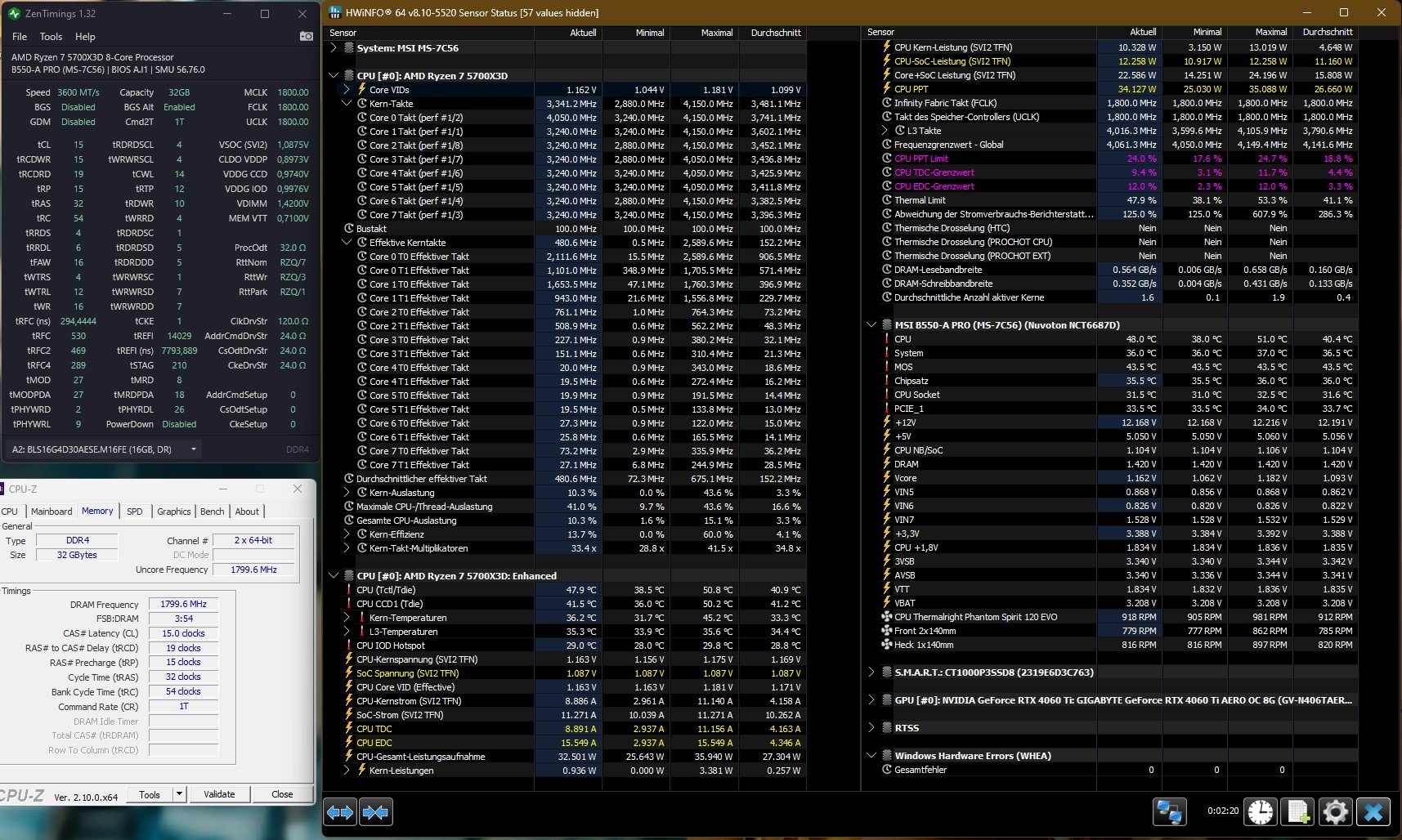Open the Tools menu in ZenTimings
The height and width of the screenshot is (840, 1402).
pos(51,37)
